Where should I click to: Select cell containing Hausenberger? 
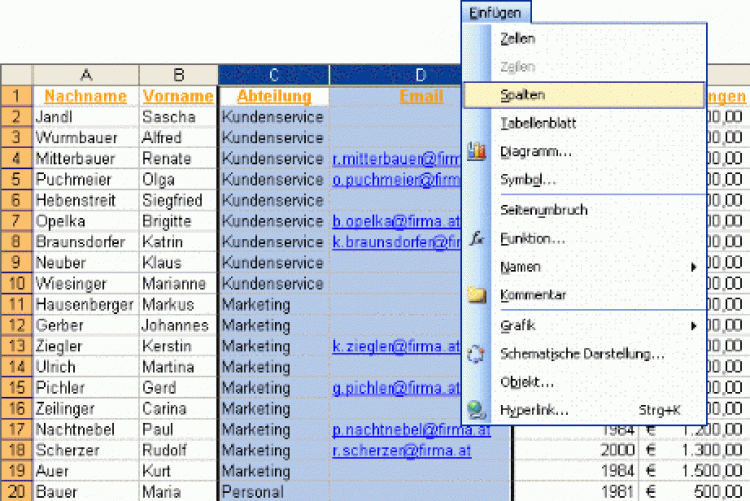(x=86, y=304)
